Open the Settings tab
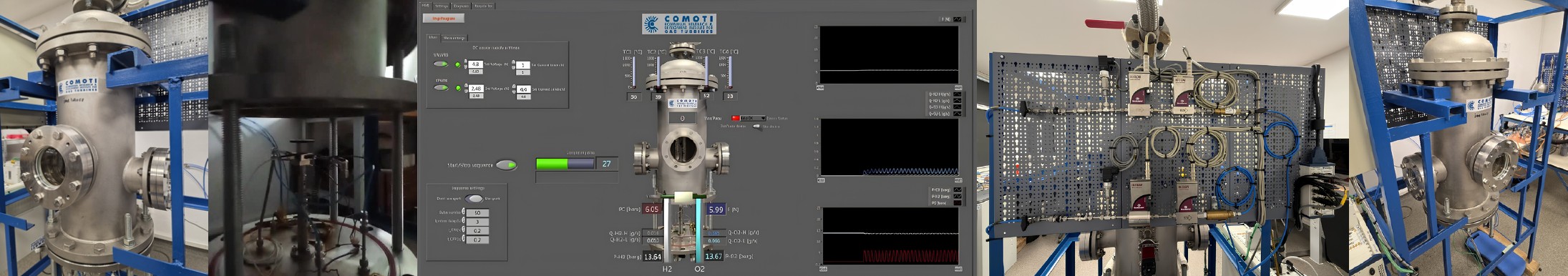 (x=442, y=6)
